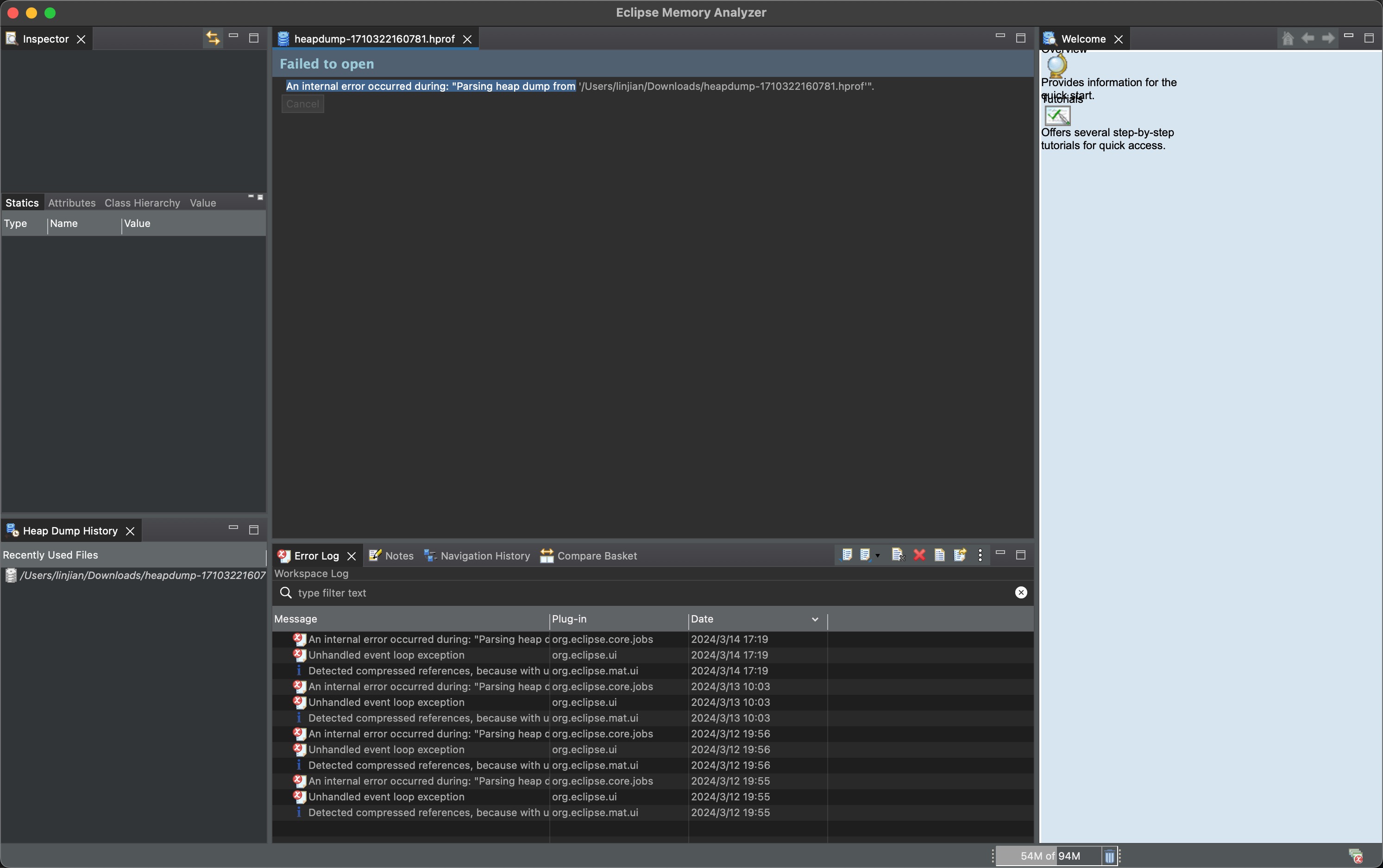Toggle Date column sort arrow

pyautogui.click(x=815, y=619)
